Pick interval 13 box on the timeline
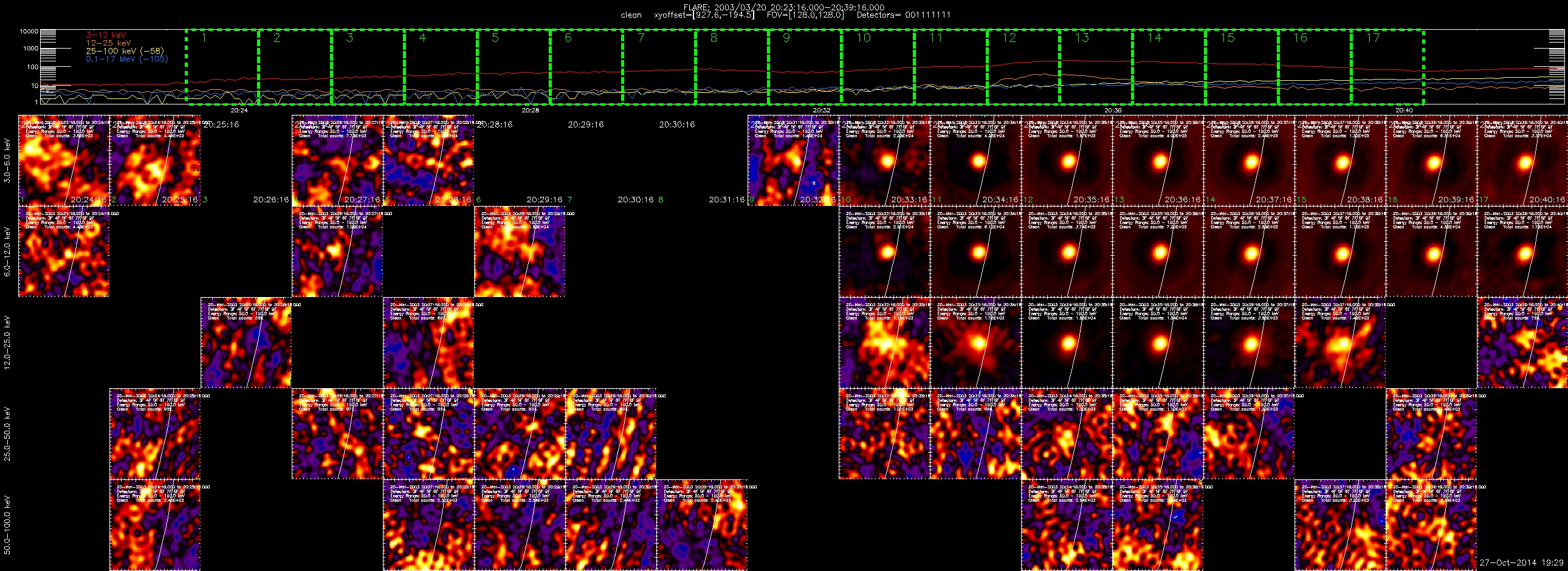 tap(1096, 67)
